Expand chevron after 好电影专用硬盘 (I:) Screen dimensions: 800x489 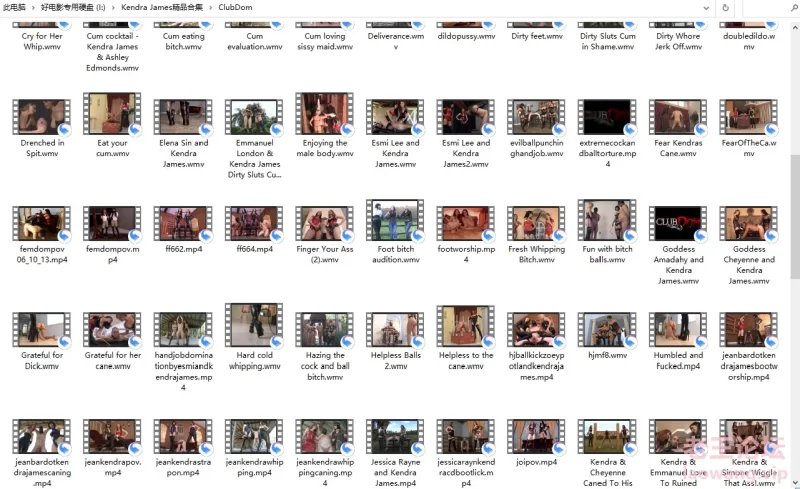113,7
